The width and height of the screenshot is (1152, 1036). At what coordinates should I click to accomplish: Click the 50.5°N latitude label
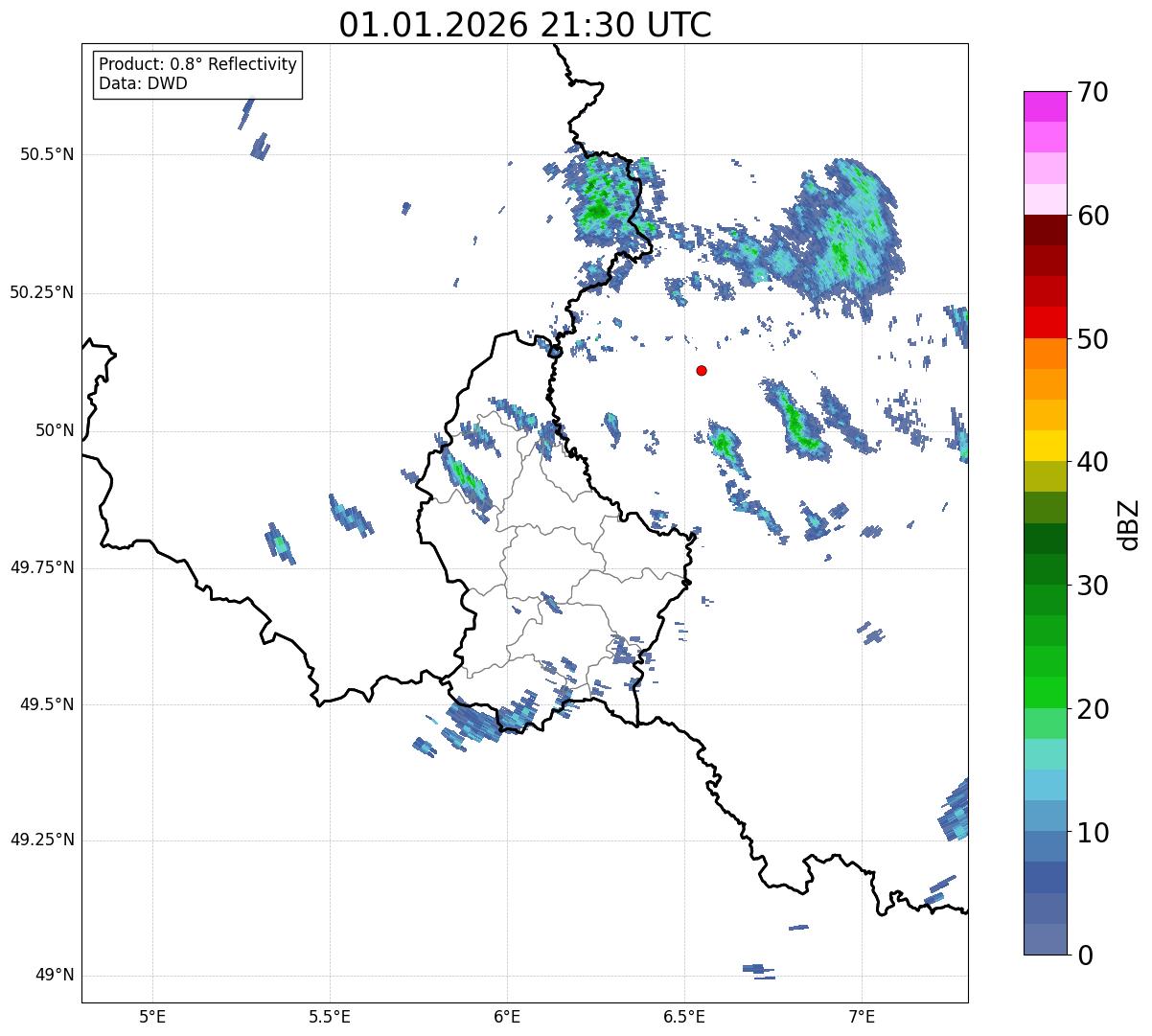tap(47, 154)
